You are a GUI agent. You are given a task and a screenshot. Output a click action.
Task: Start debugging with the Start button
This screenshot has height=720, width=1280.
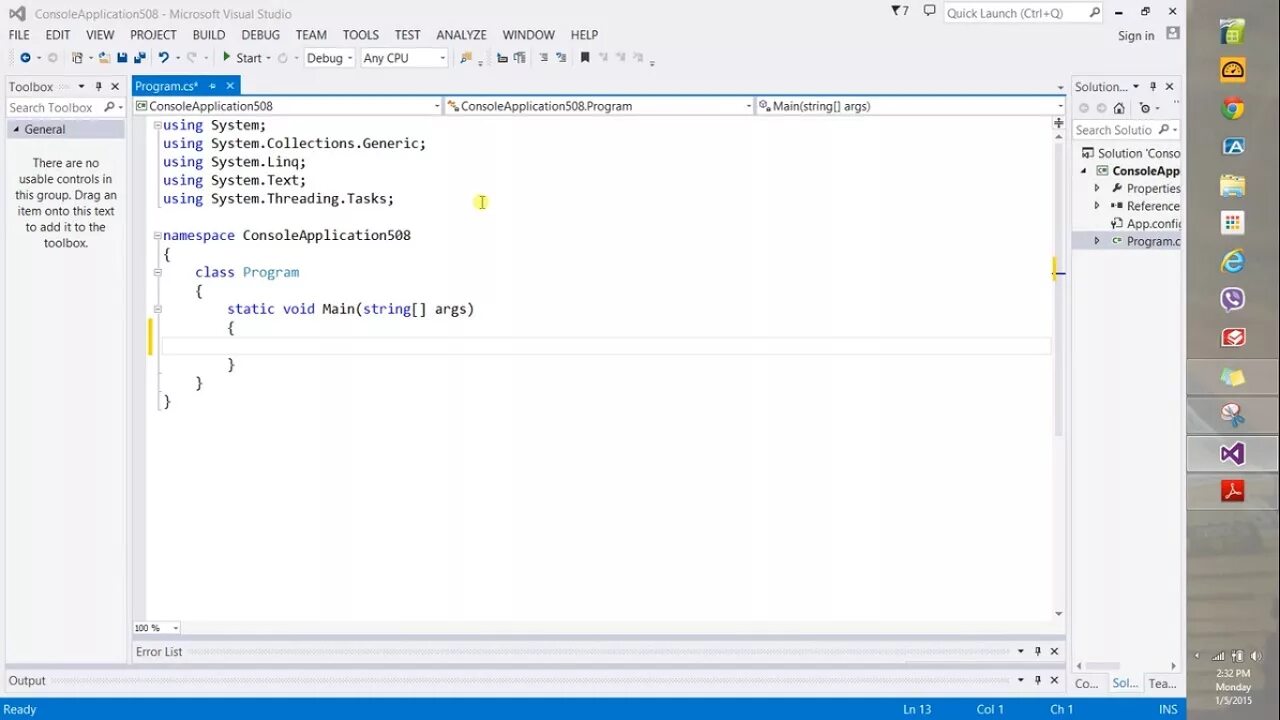pos(241,58)
